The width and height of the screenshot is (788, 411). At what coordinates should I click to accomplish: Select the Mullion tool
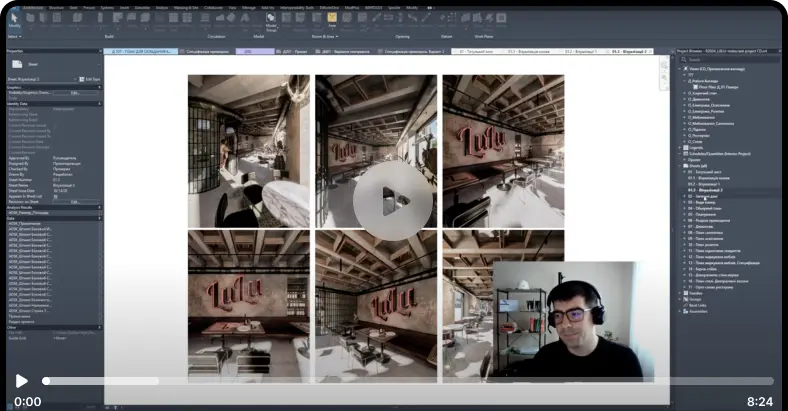pyautogui.click(x=187, y=20)
